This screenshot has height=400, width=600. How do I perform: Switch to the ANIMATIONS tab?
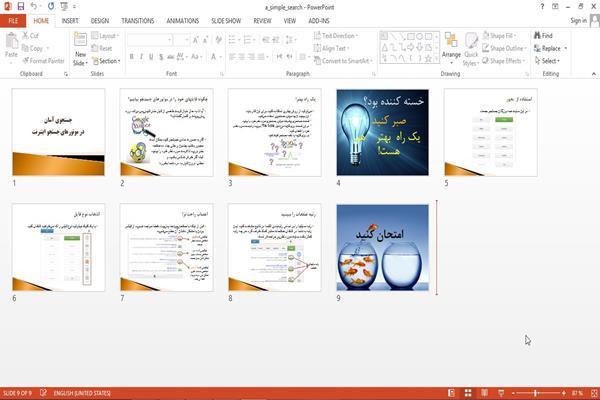(183, 21)
